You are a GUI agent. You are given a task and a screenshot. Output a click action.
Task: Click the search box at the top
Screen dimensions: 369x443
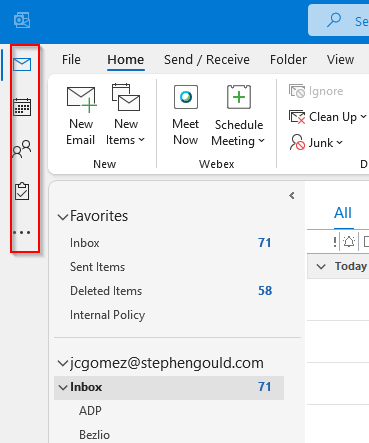(x=338, y=20)
